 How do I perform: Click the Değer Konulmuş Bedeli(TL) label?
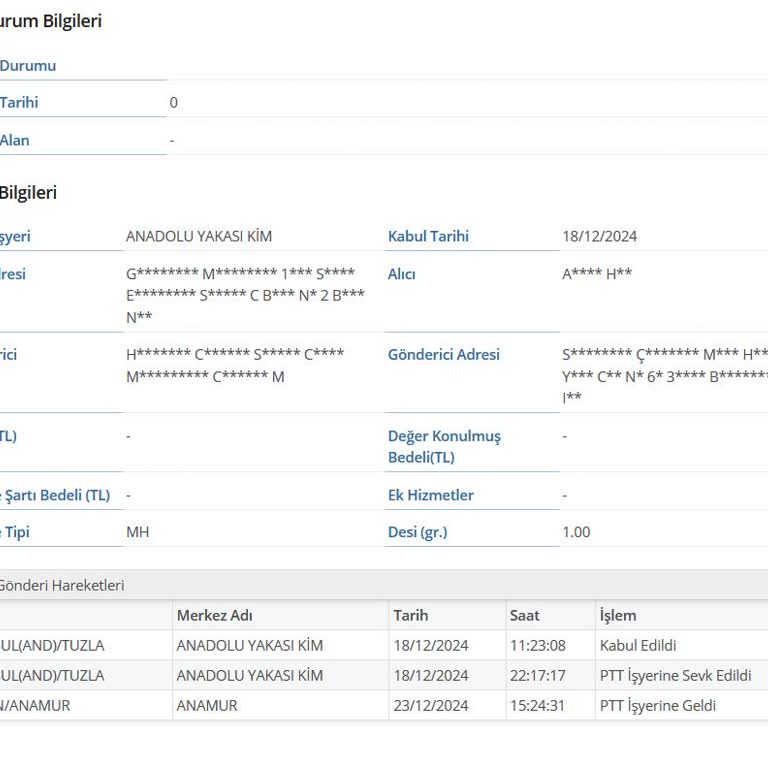(444, 446)
